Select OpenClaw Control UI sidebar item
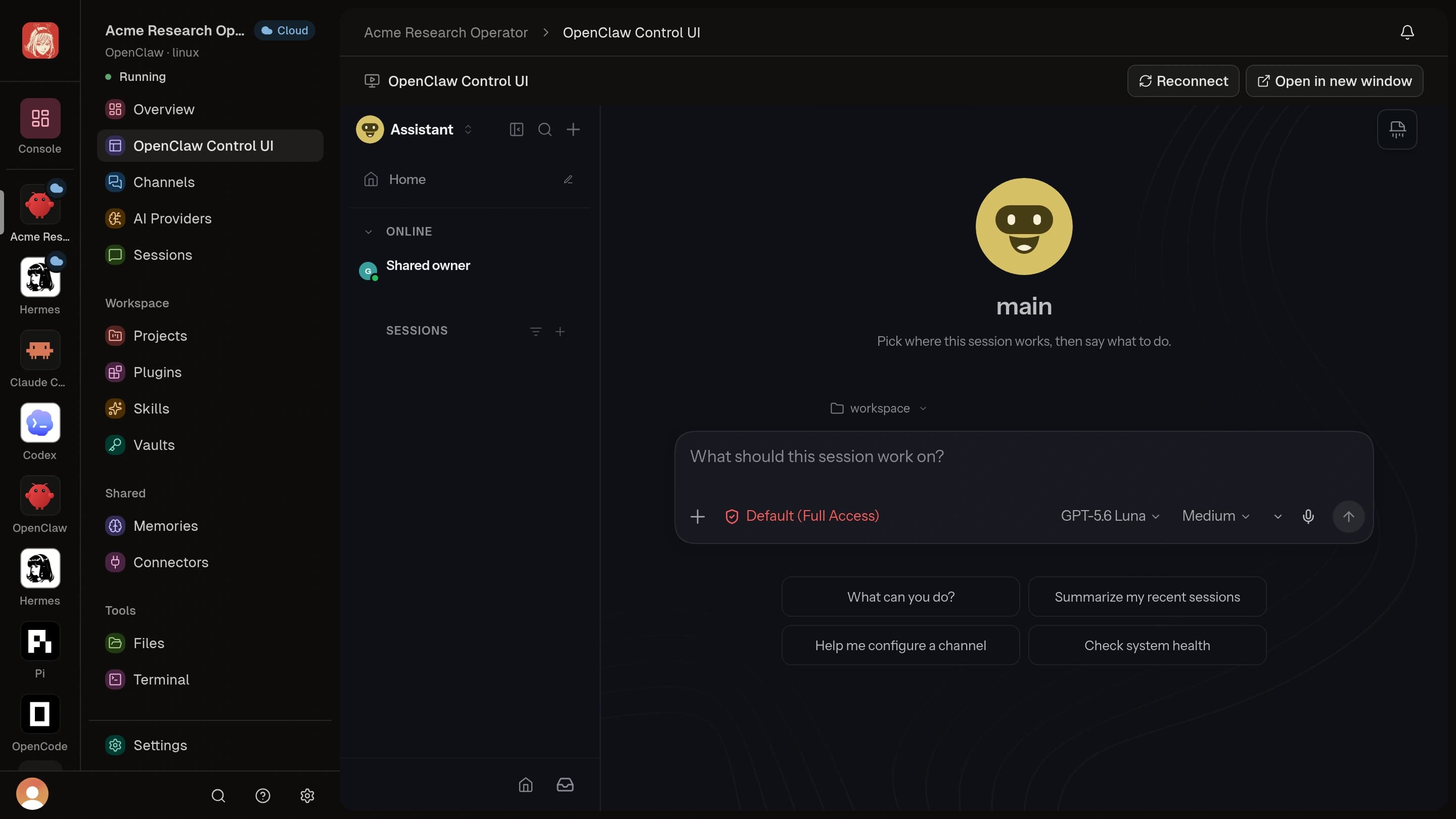The height and width of the screenshot is (819, 1456). click(210, 146)
